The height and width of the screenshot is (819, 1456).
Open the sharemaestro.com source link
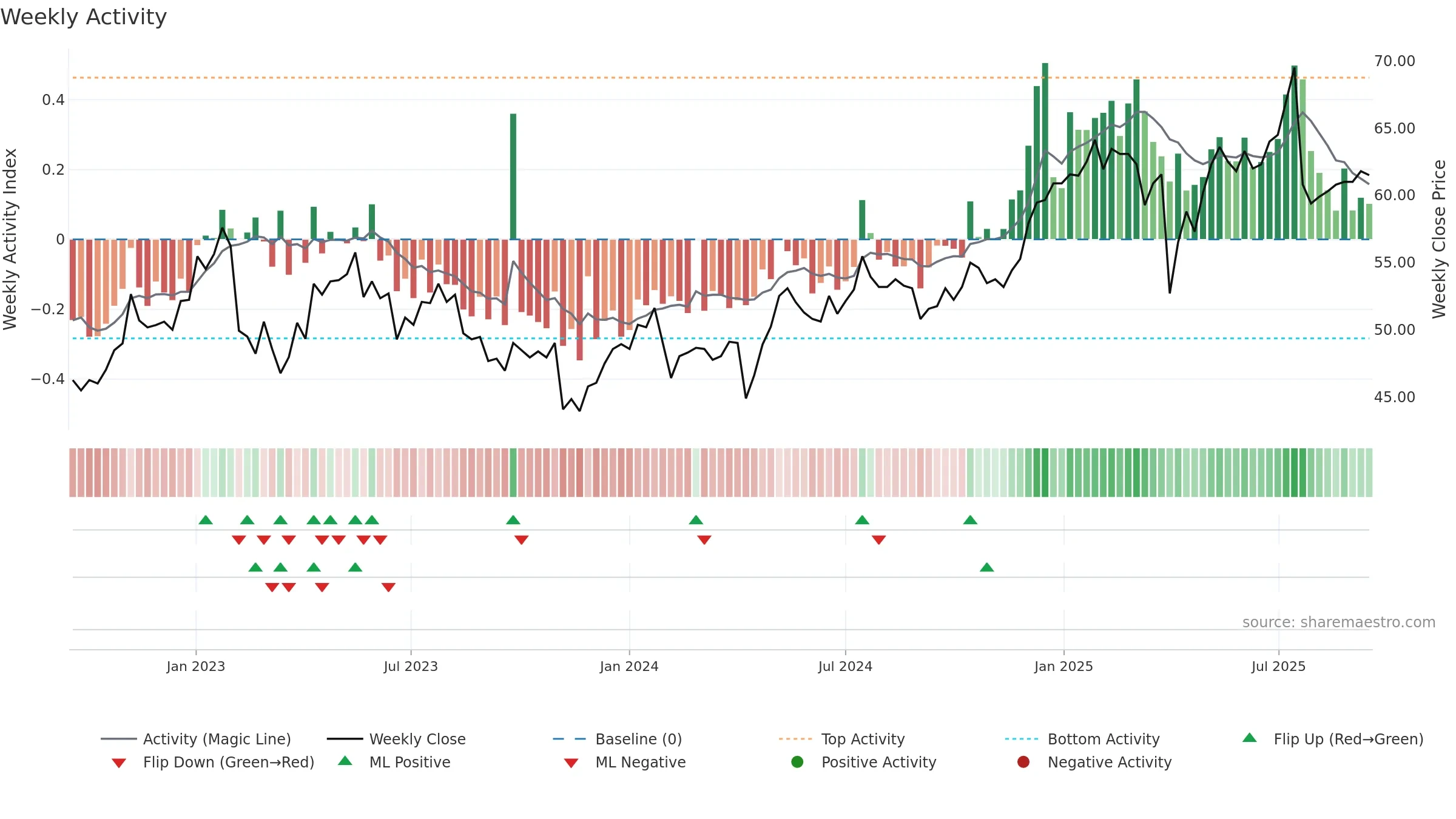coord(1339,622)
